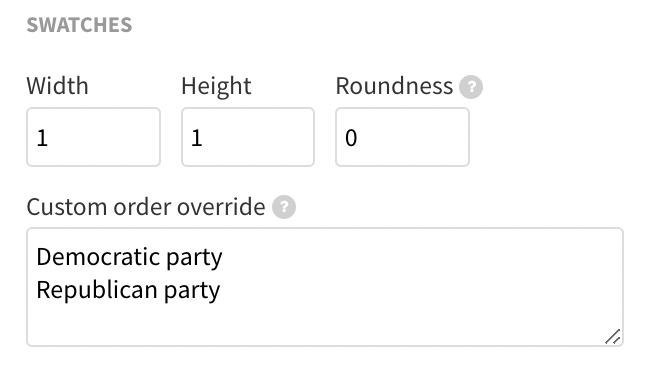Viewport: 654px width, 376px height.
Task: Place cursor on the Republican party line
Action: pyautogui.click(x=128, y=290)
